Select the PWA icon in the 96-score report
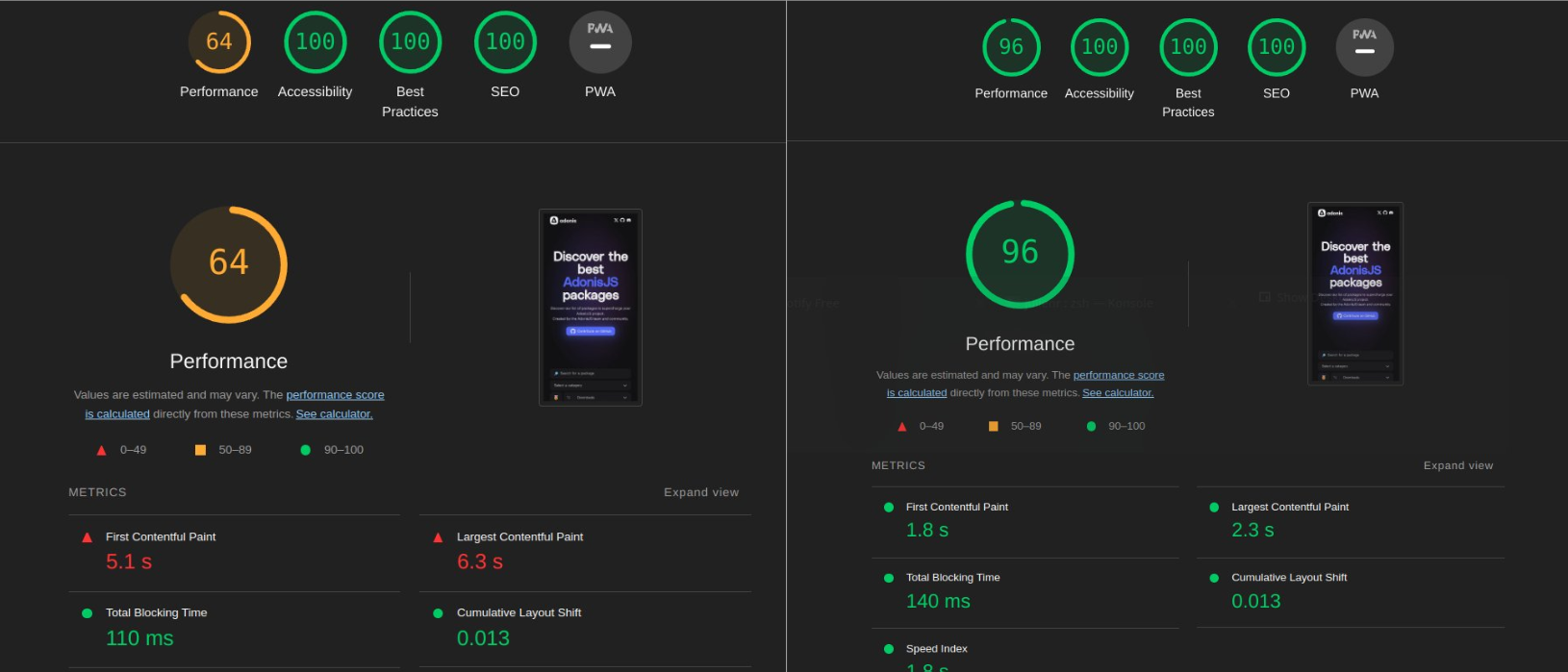1568x672 pixels. click(1364, 47)
